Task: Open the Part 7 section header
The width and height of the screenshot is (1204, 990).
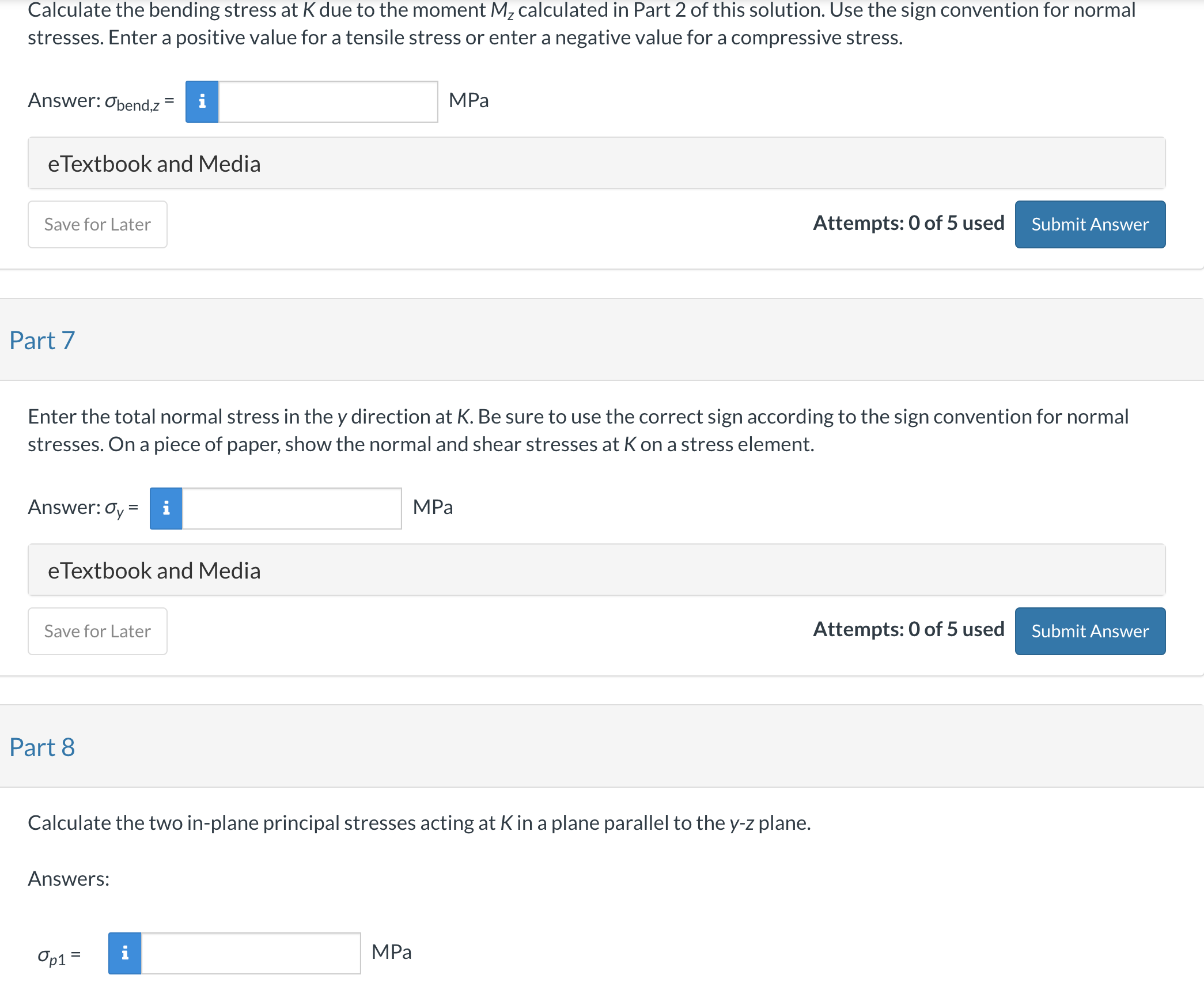Action: coord(42,340)
